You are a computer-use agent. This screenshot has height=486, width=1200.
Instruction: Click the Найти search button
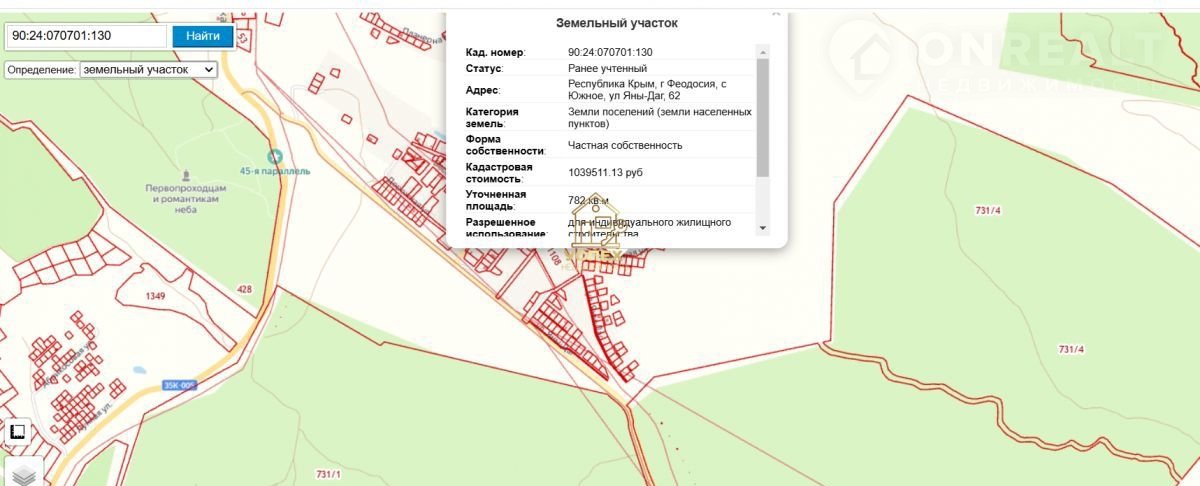tap(203, 36)
